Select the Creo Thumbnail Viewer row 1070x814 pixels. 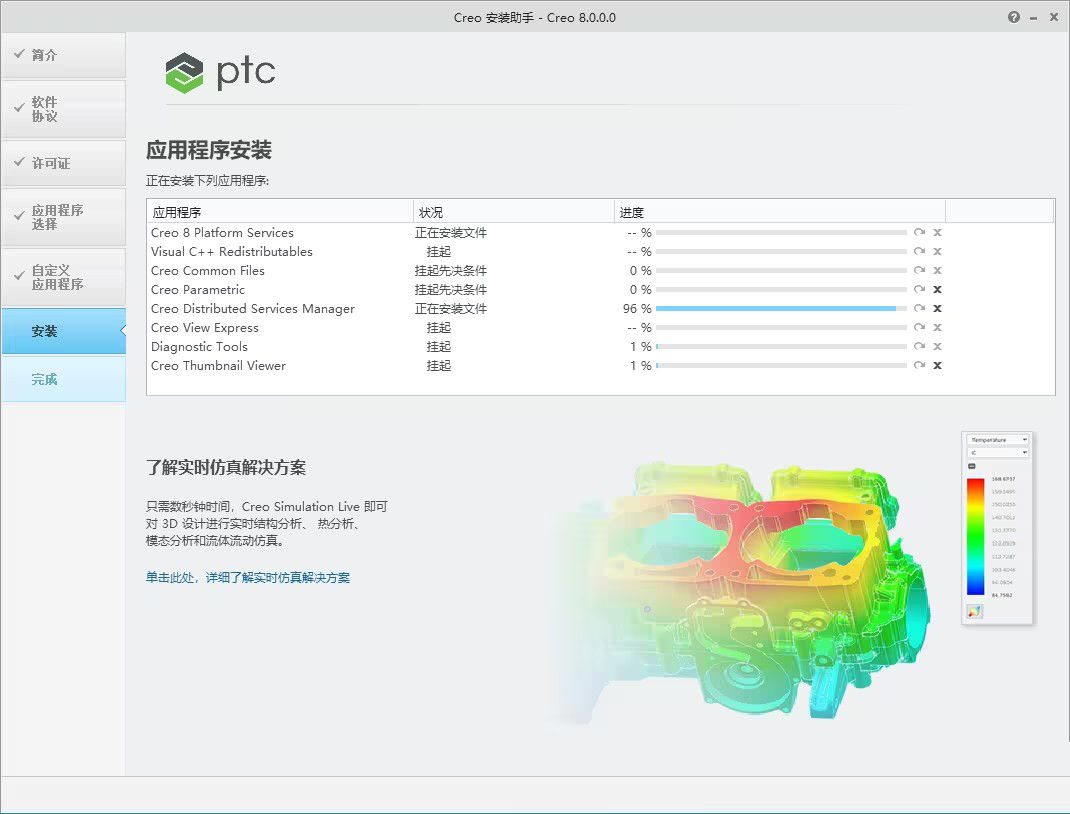[601, 366]
